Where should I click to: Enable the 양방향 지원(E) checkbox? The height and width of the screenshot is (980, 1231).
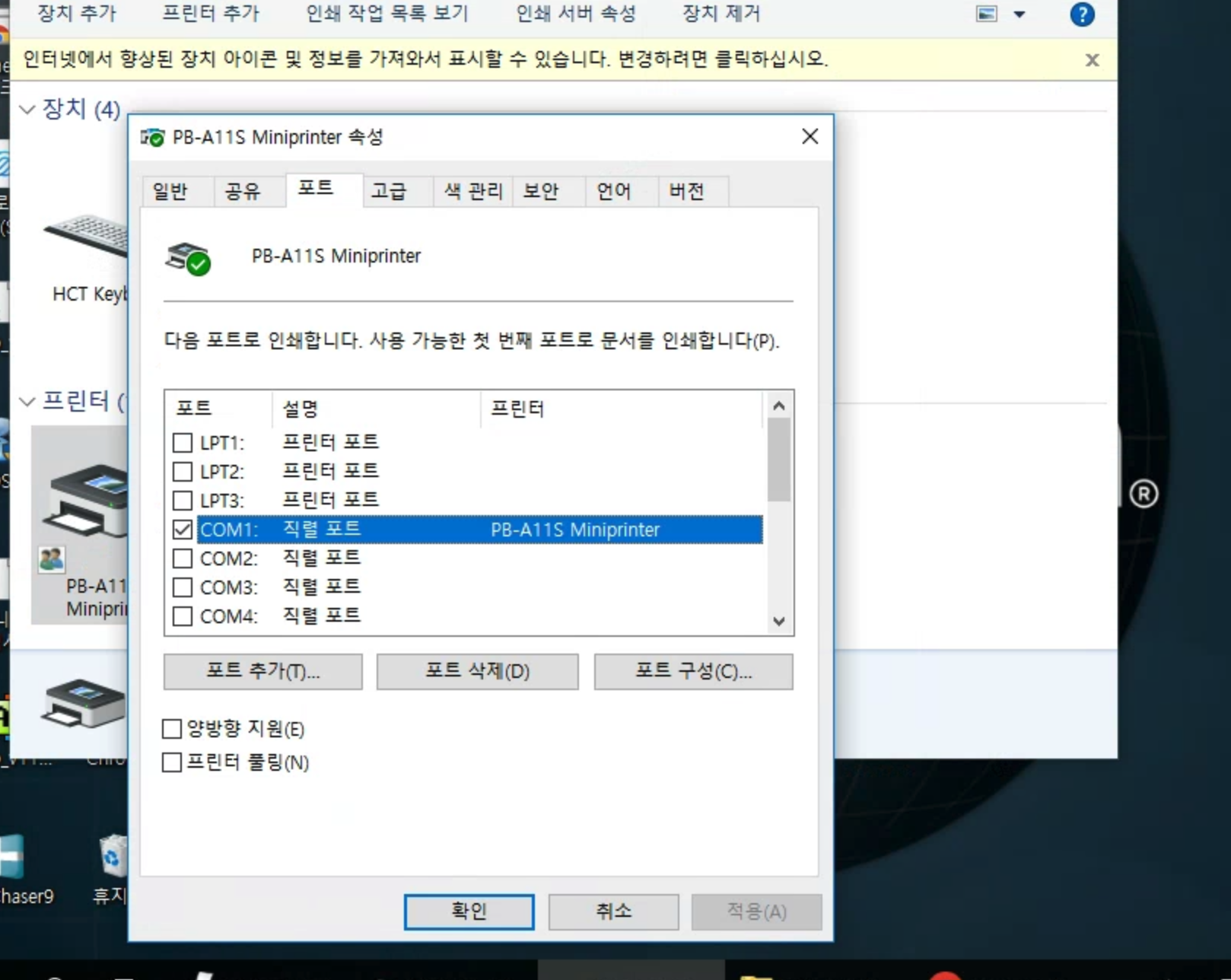click(x=172, y=729)
